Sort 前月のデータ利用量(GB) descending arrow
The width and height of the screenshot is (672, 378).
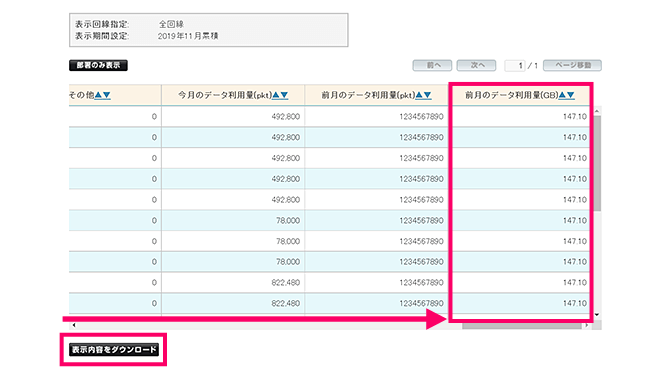tap(570, 95)
